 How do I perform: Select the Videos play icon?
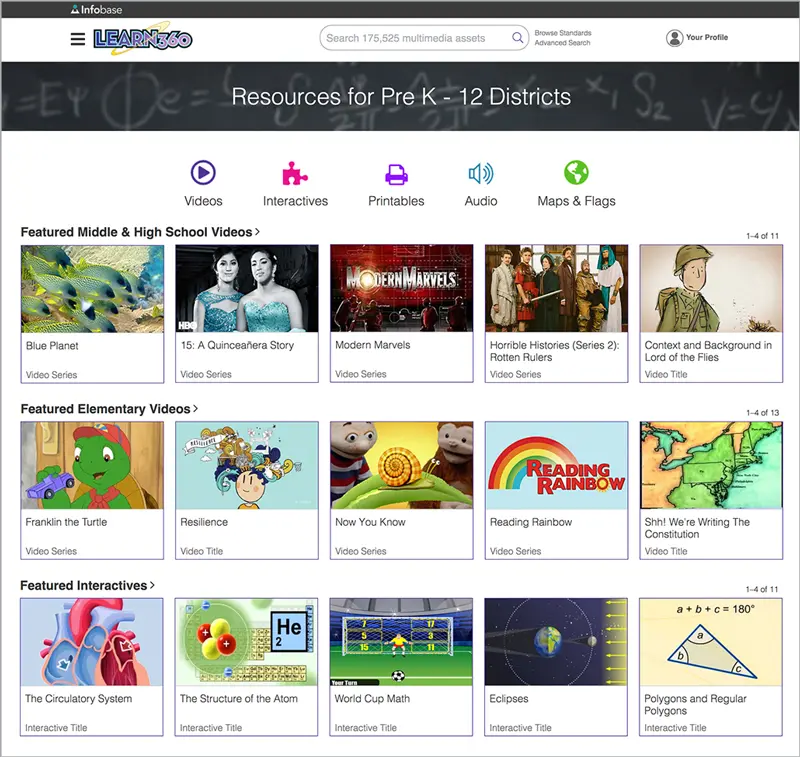[203, 173]
